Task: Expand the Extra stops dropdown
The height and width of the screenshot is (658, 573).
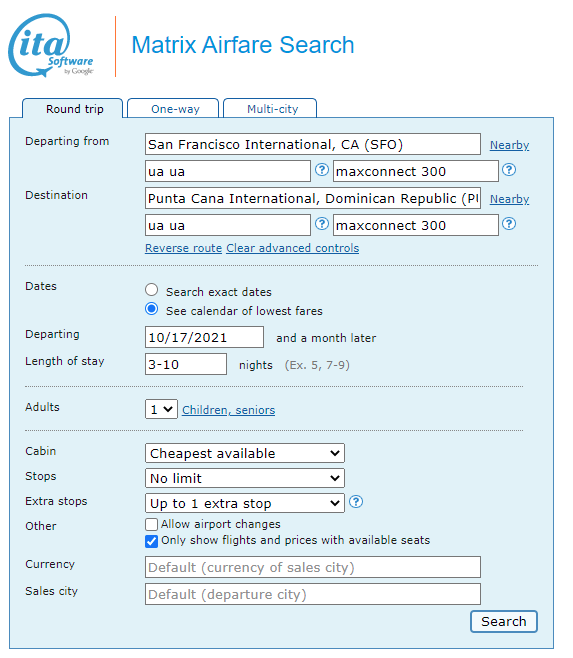Action: [x=245, y=503]
